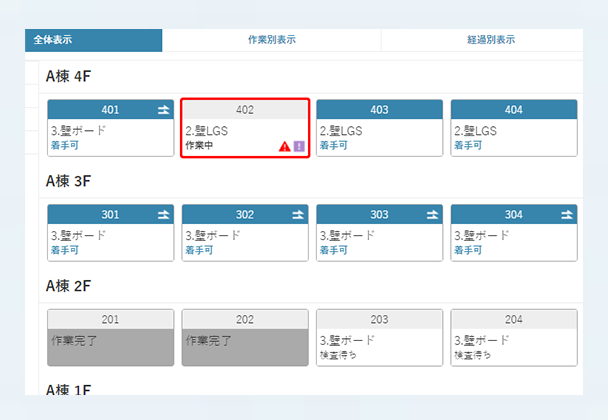Click the swap arrows icon on room 301

click(163, 214)
